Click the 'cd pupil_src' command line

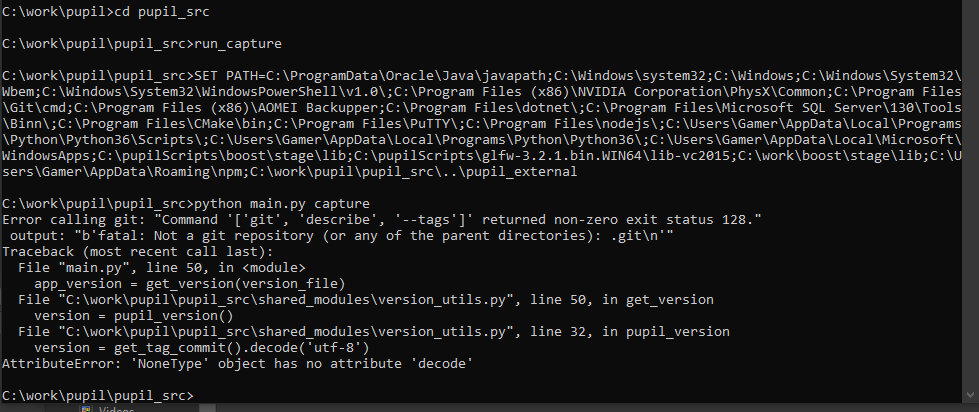click(x=114, y=12)
